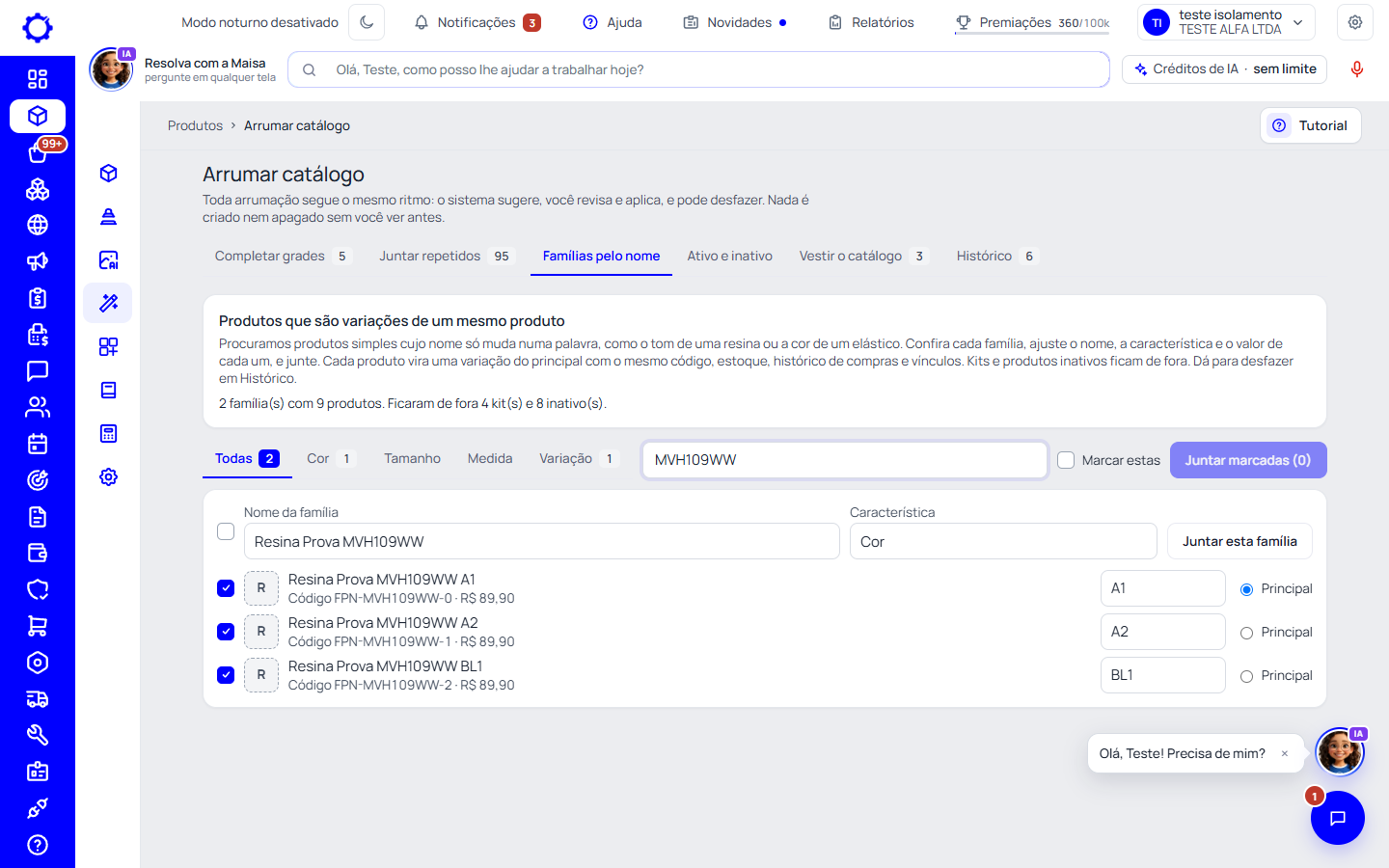Image resolution: width=1389 pixels, height=868 pixels.
Task: Switch to 'Histórico' tab
Action: (x=996, y=256)
